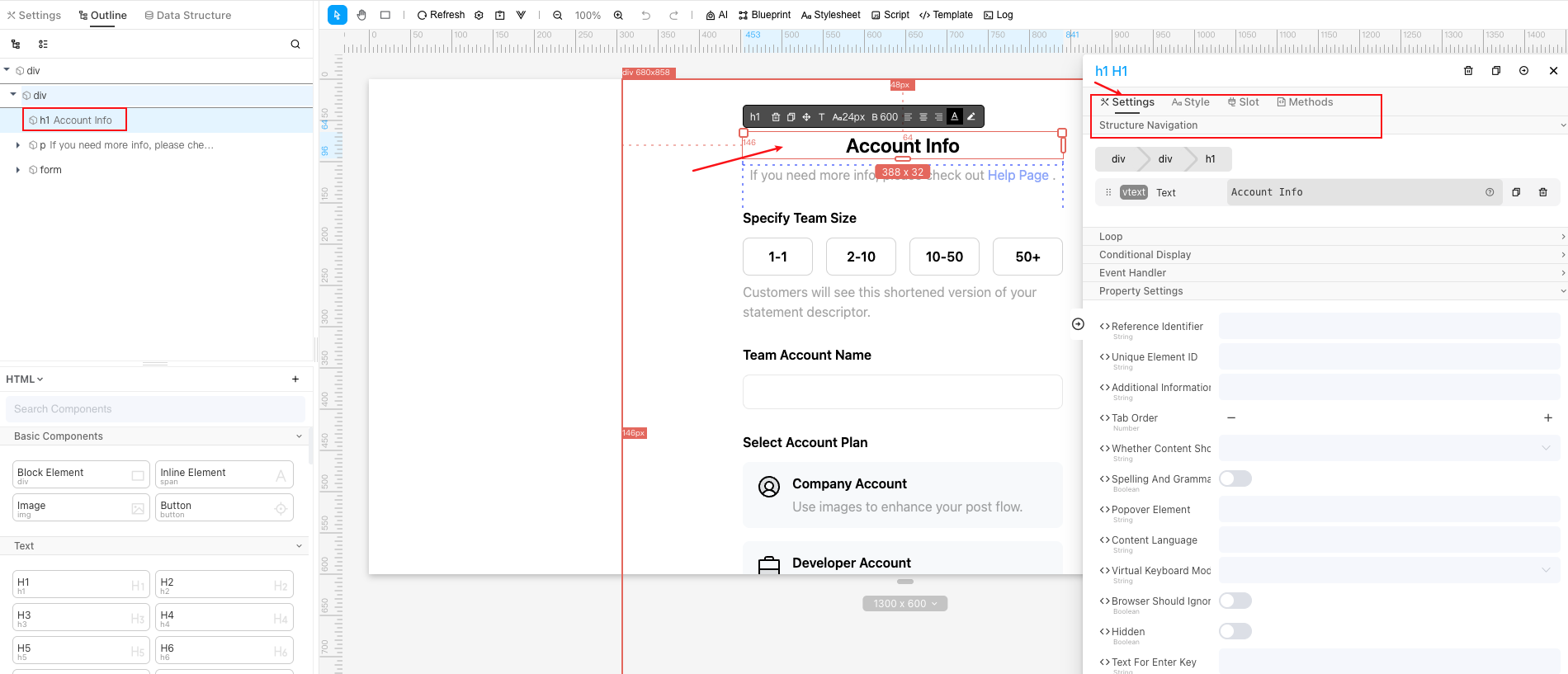Viewport: 1568px width, 674px height.
Task: Click the Refresh button
Action: pos(441,15)
